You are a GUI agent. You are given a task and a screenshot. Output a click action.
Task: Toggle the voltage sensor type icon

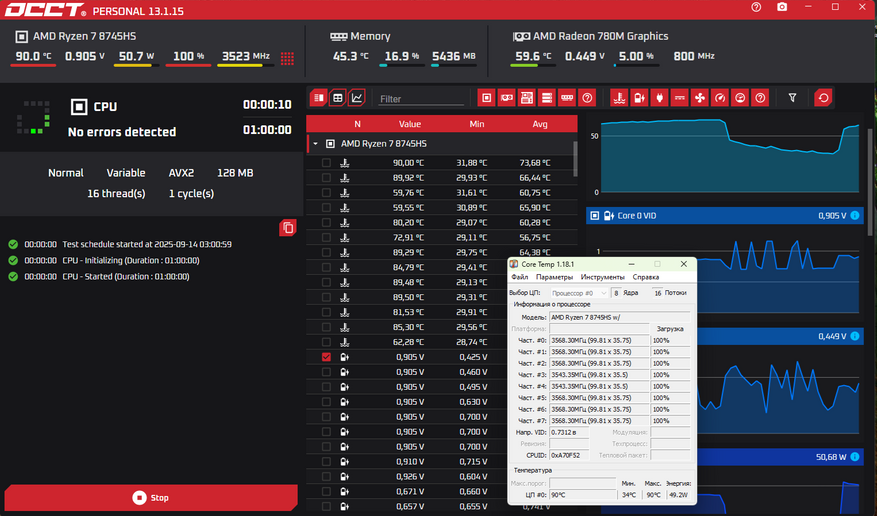point(639,98)
